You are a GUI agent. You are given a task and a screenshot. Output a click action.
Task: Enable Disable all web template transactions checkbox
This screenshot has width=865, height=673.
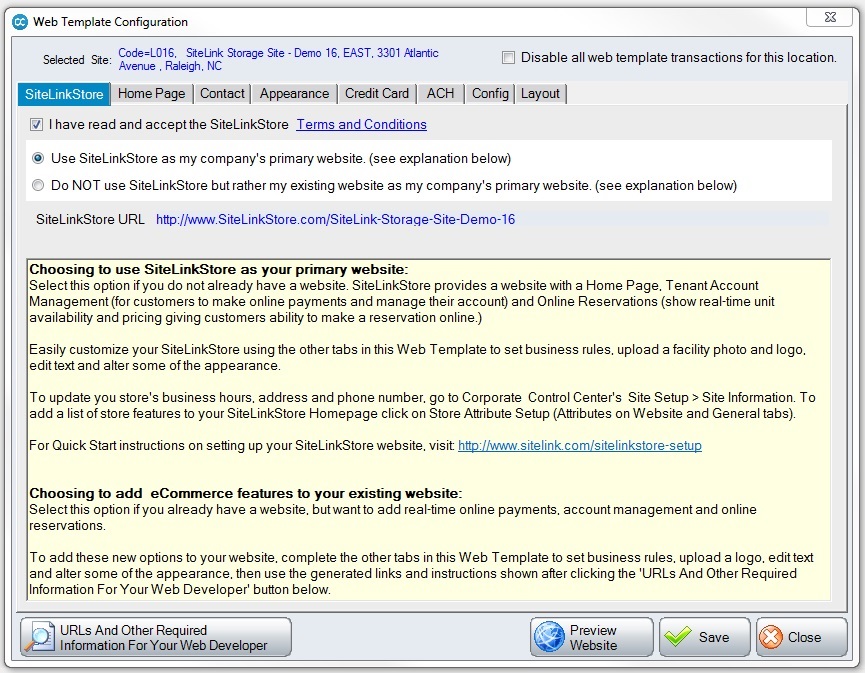pyautogui.click(x=508, y=57)
